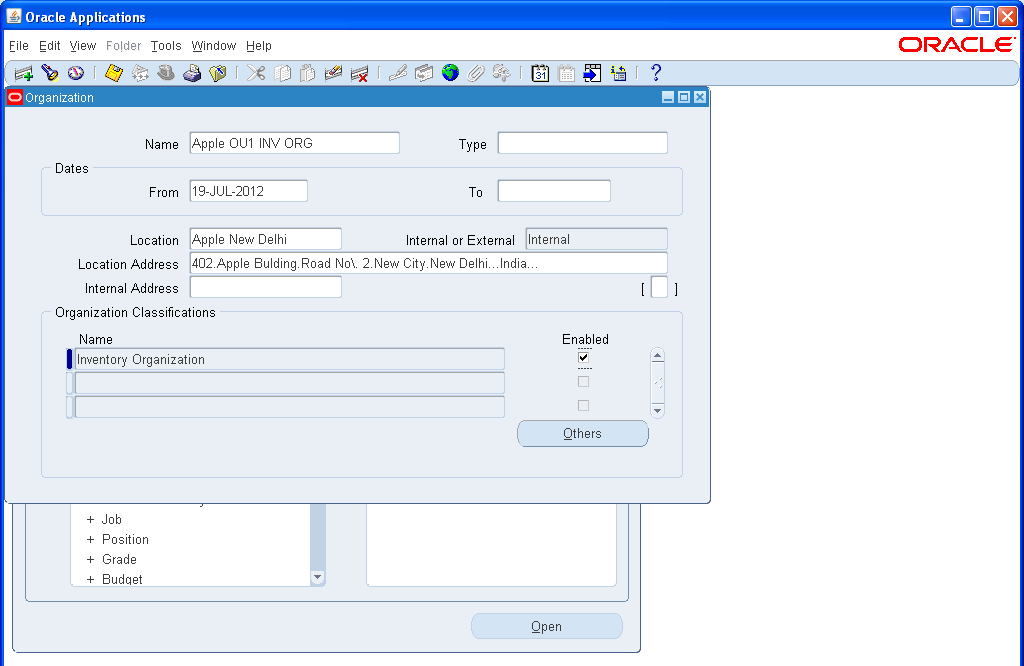Open the View menu

click(x=83, y=46)
